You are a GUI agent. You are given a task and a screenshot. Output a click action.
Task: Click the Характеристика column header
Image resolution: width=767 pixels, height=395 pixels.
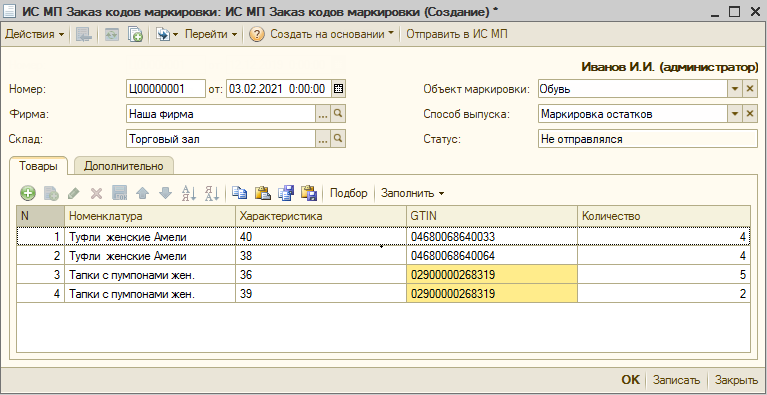coord(321,216)
